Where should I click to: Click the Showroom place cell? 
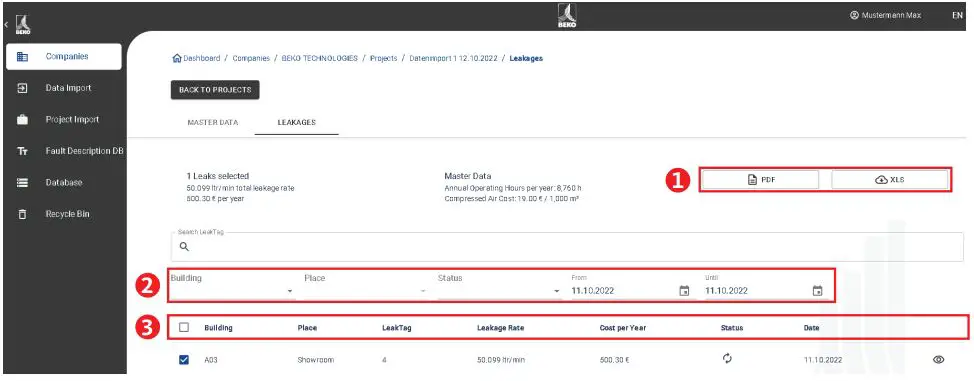coord(316,360)
